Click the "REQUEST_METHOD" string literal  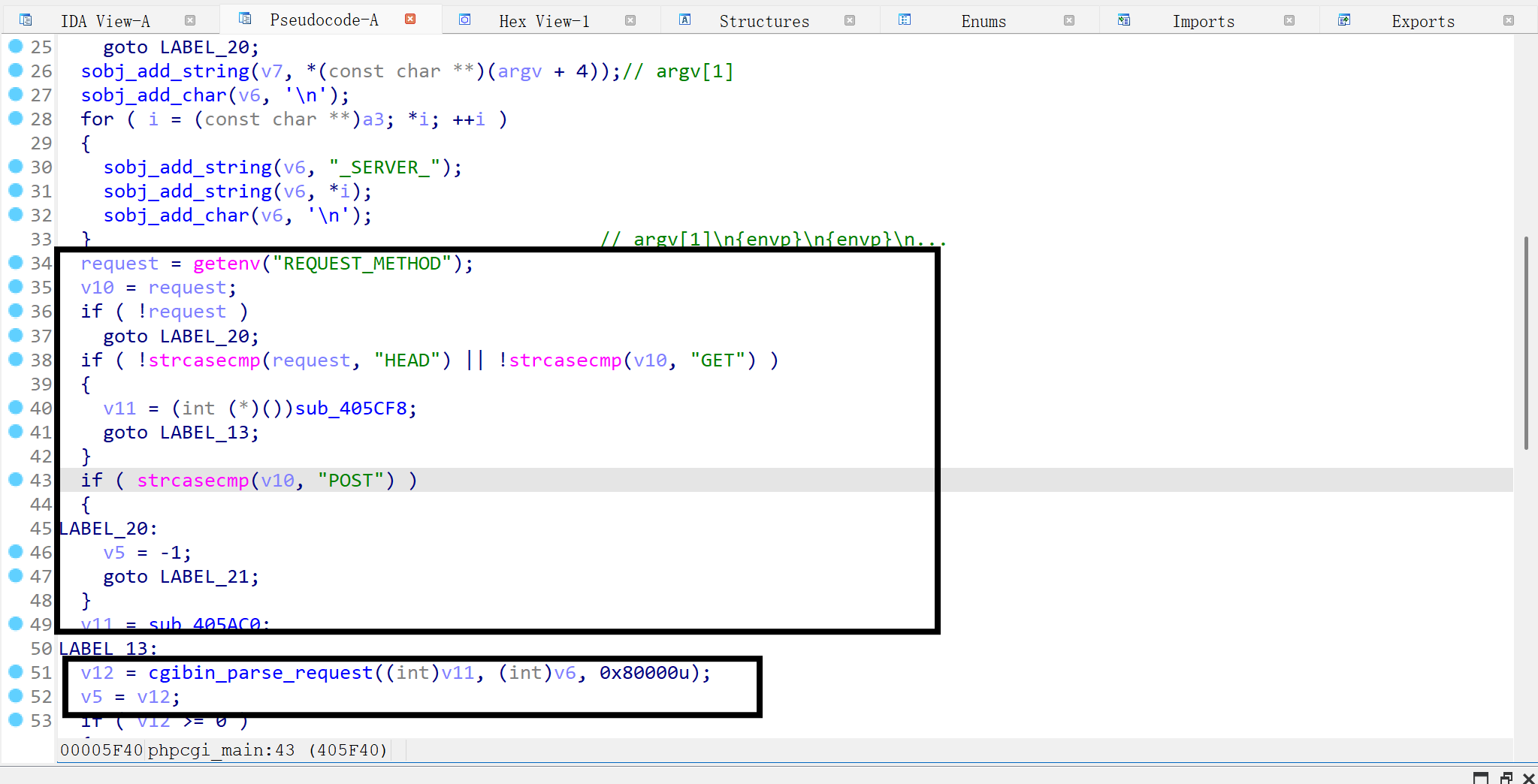coord(362,264)
